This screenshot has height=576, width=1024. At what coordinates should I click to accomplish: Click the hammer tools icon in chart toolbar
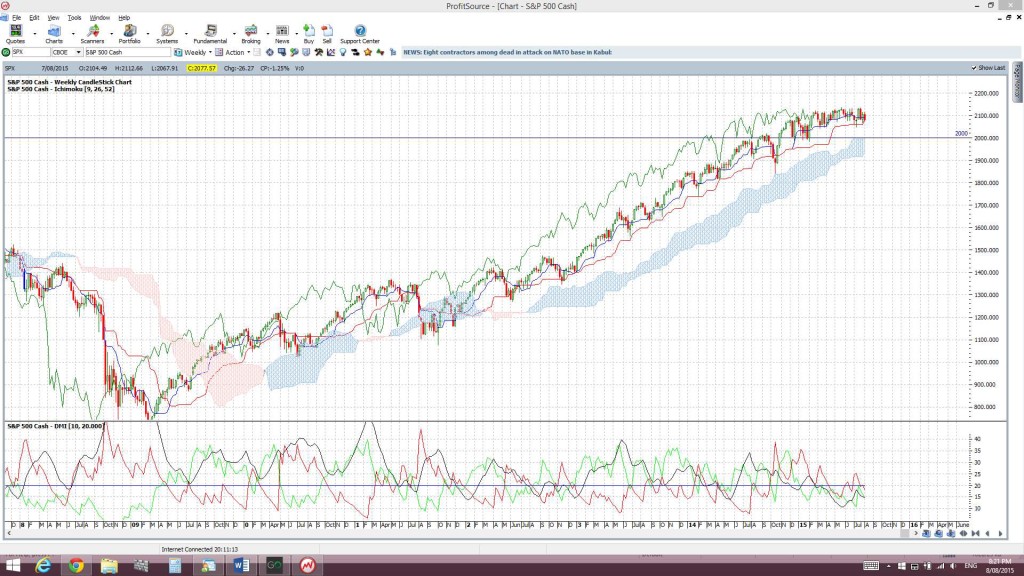click(319, 52)
